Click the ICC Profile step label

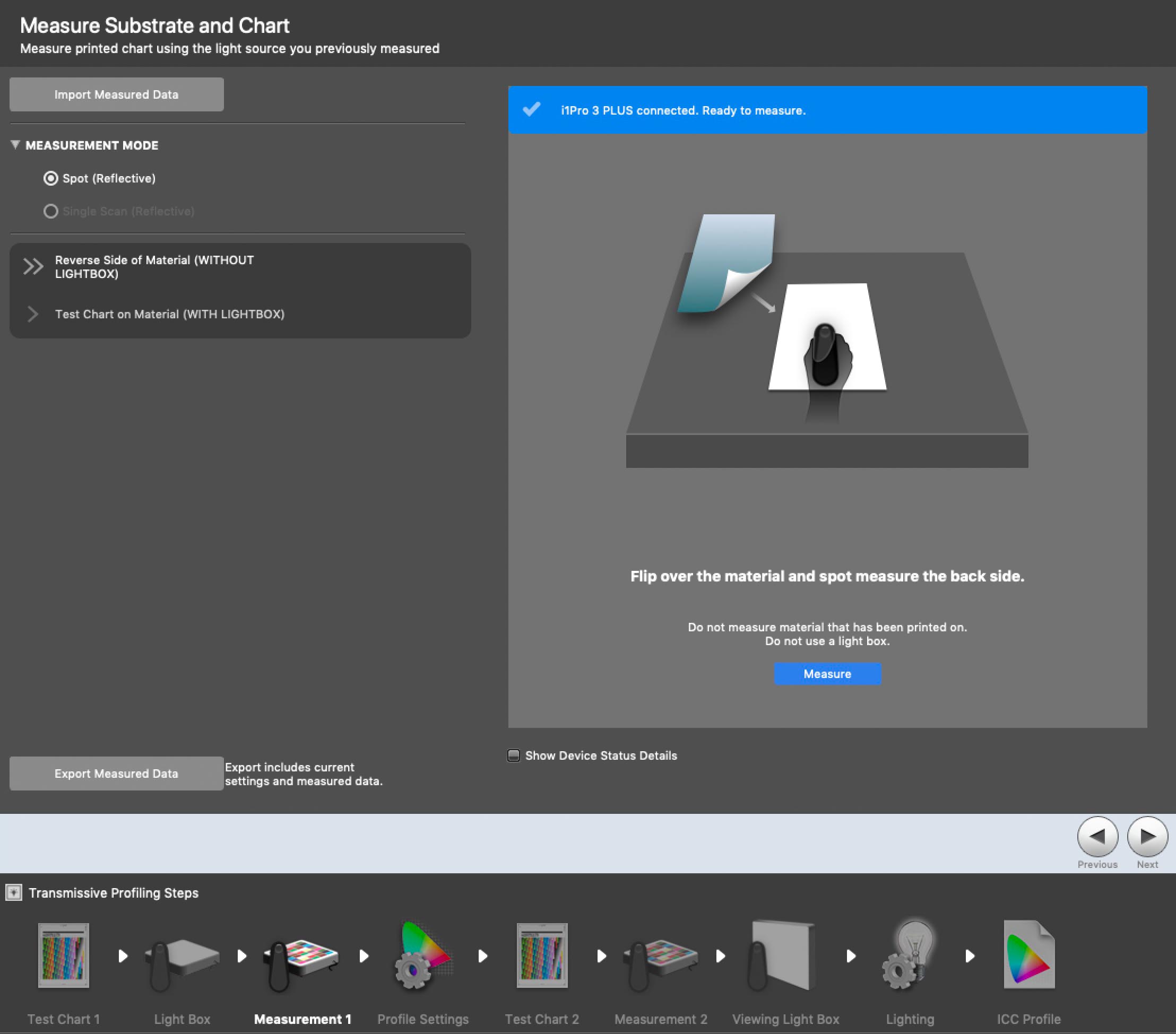click(1028, 1019)
